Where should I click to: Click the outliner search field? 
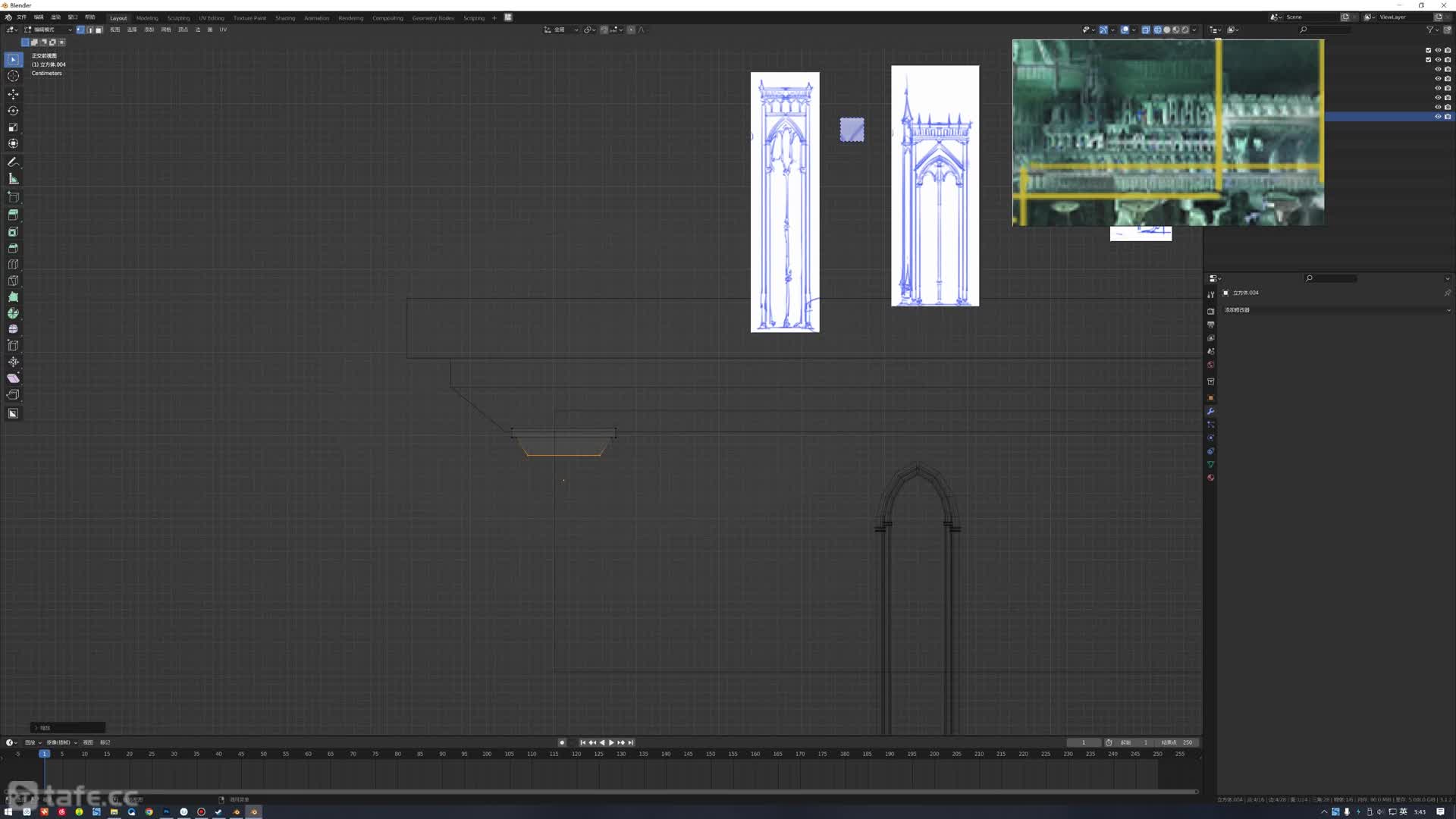[x=1323, y=30]
